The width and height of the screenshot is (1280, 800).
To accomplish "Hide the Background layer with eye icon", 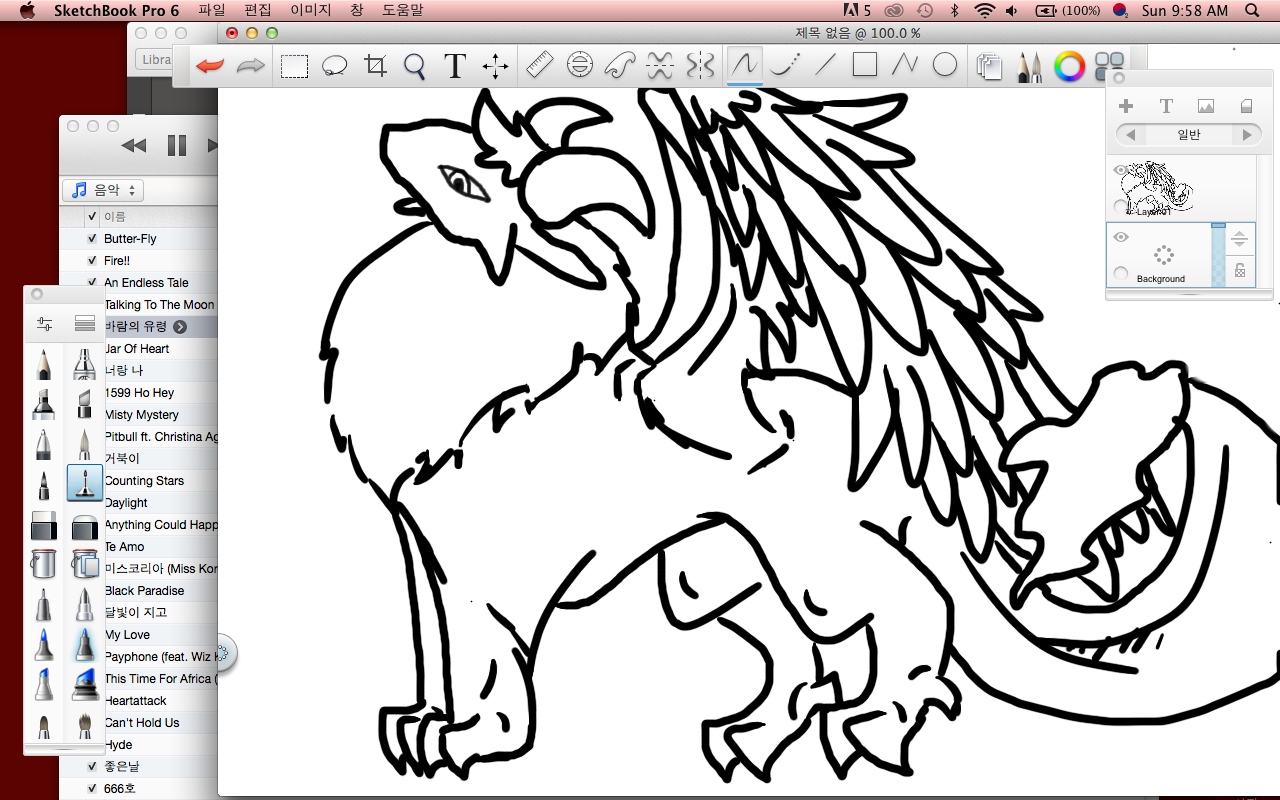I will pyautogui.click(x=1121, y=238).
